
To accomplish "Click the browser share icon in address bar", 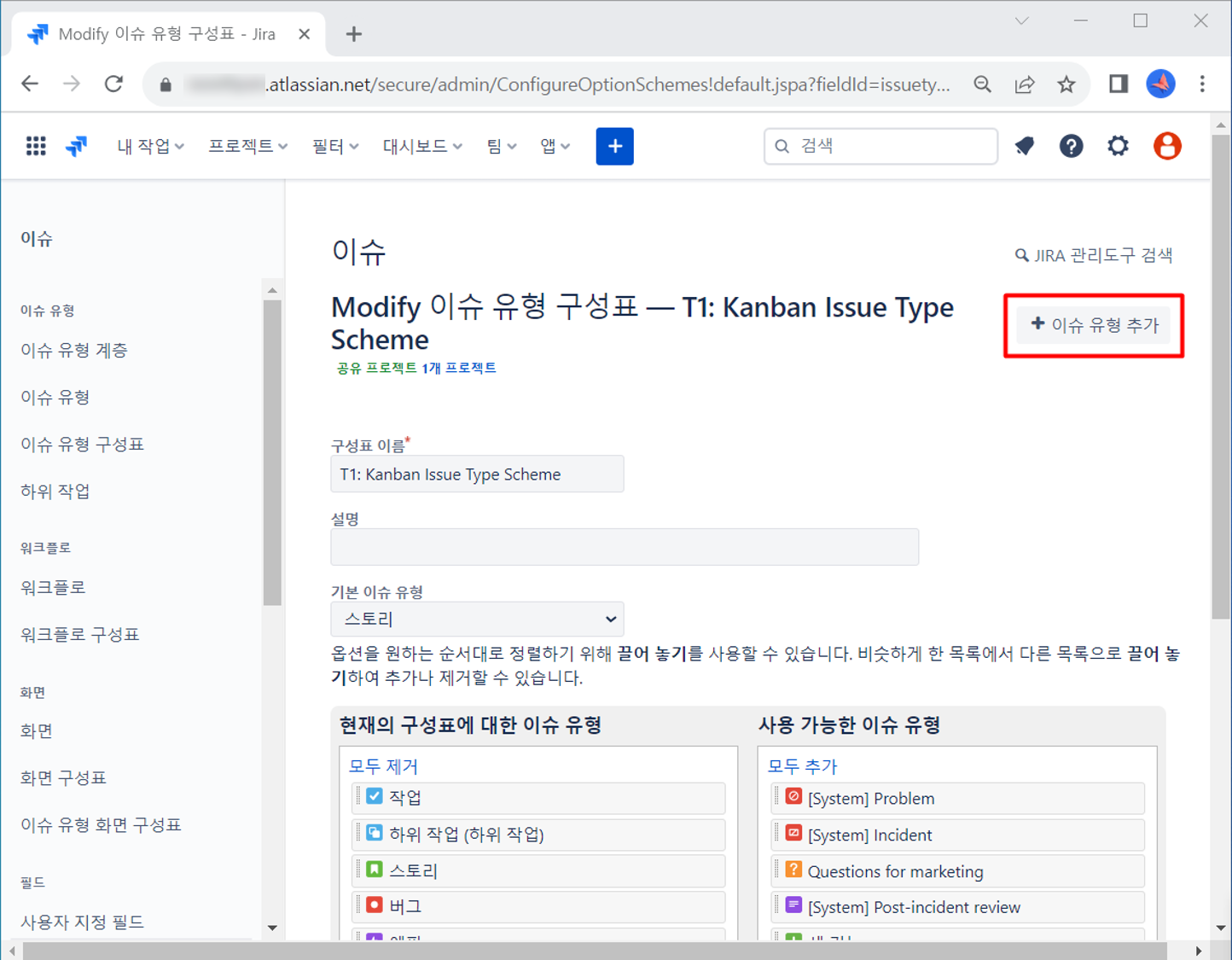I will click(1025, 84).
